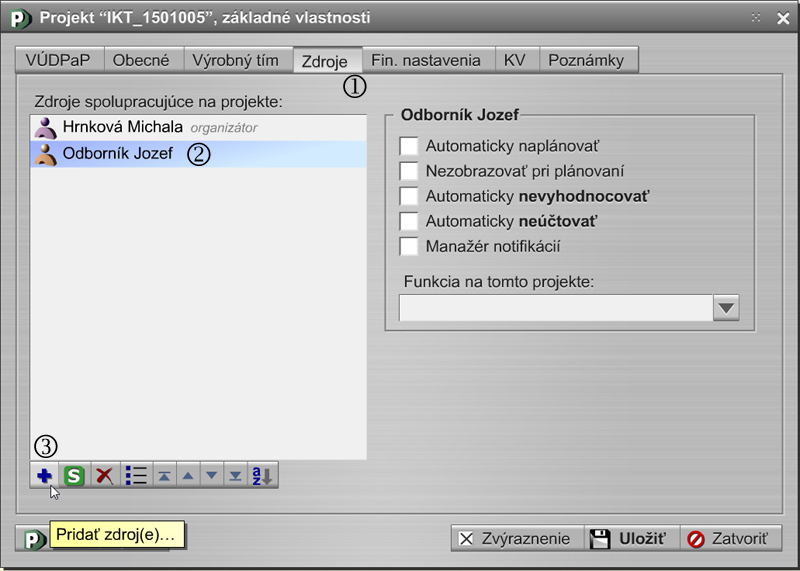Move resource to top of list

pos(165,476)
